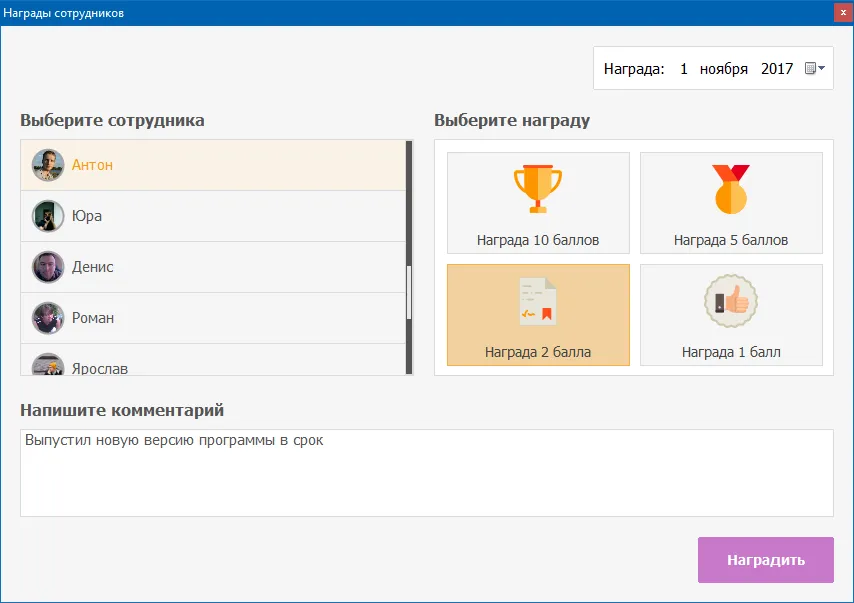854x603 pixels.
Task: Choose the Награда 1 балл label
Action: click(731, 352)
